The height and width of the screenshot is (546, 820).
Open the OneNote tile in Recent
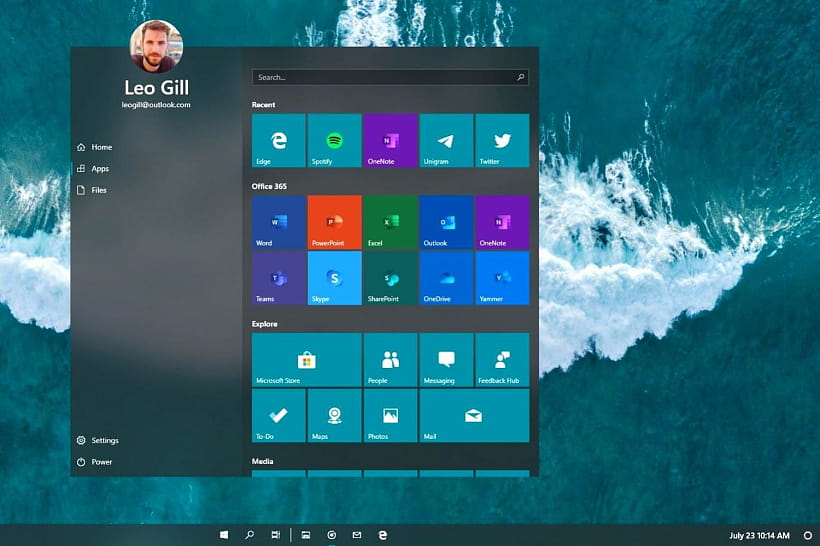click(391, 141)
